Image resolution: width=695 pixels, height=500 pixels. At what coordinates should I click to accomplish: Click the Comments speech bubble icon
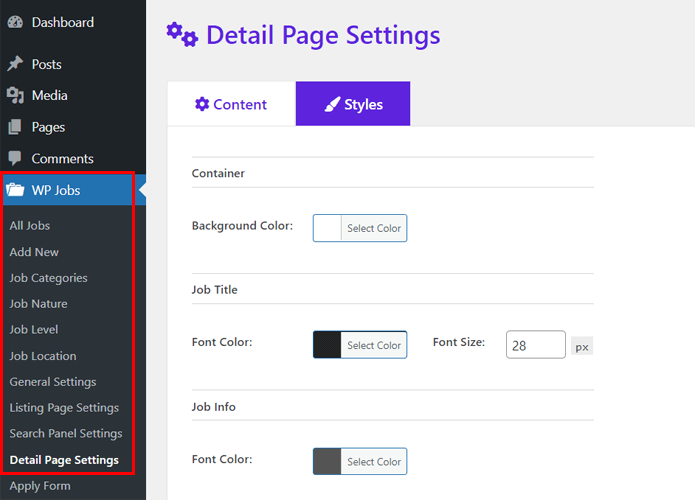15,158
